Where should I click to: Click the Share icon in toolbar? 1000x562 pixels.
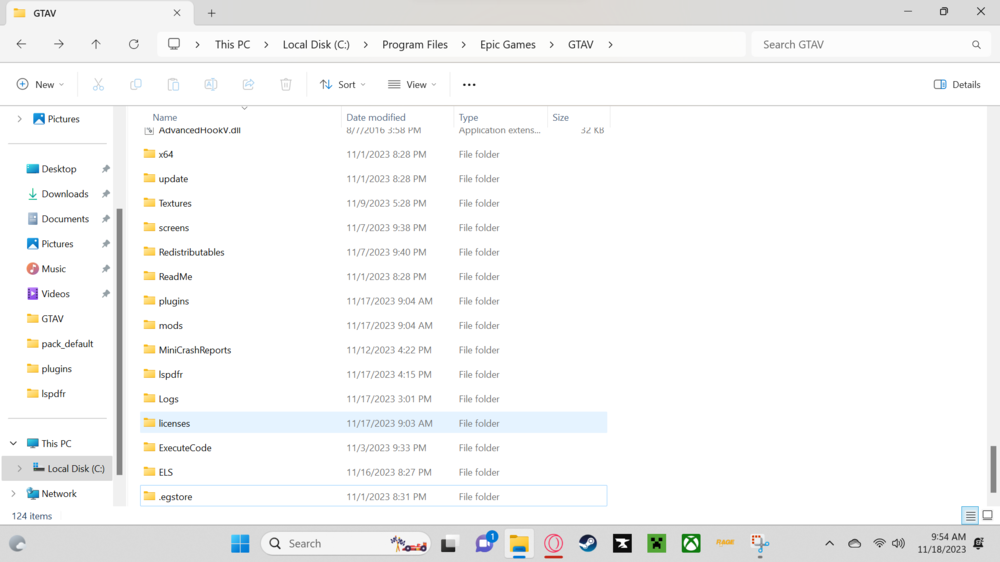(248, 84)
